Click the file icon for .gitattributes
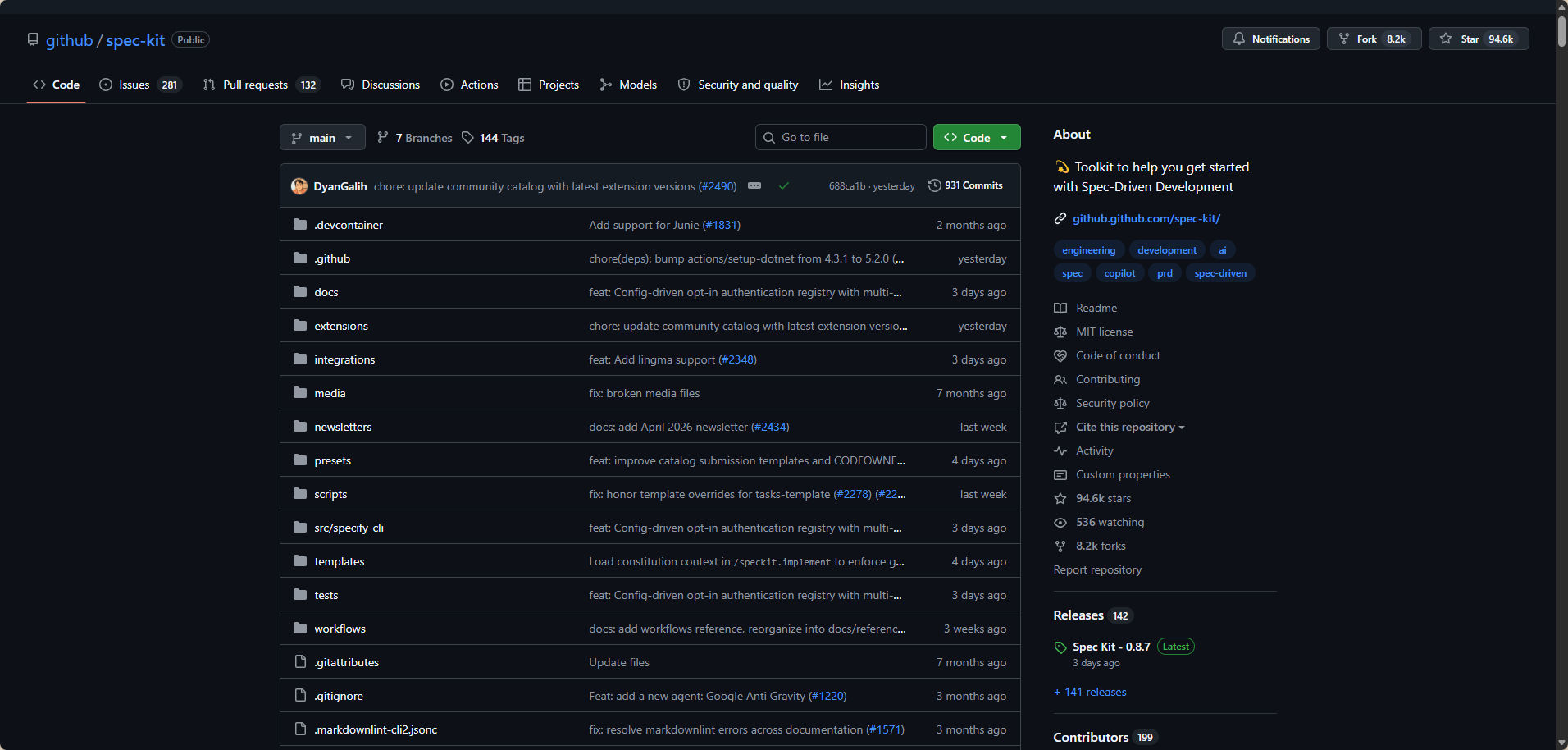The image size is (1568, 750). pyautogui.click(x=300, y=661)
